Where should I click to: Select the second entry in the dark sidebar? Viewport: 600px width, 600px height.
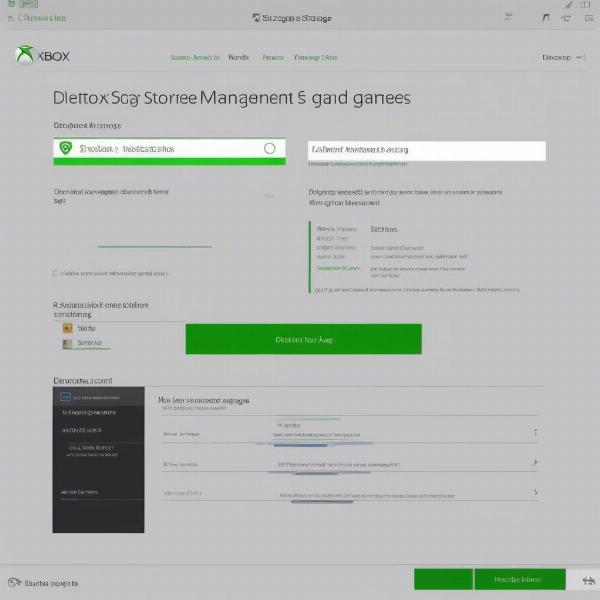(89, 412)
